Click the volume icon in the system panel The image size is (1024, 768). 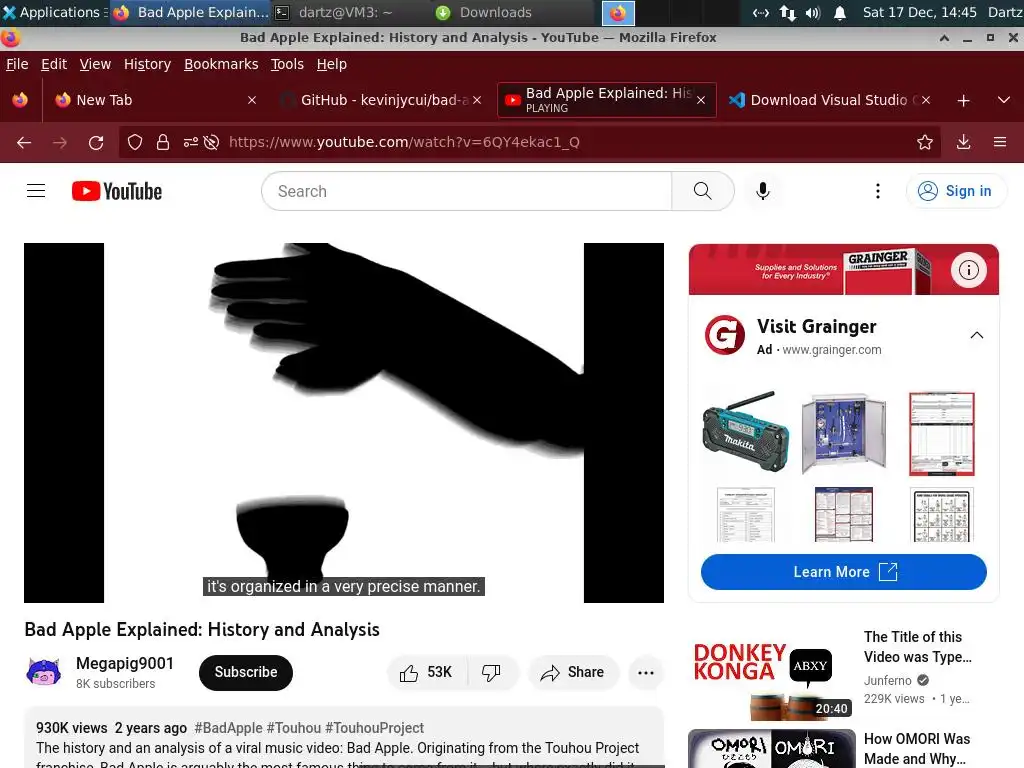point(812,12)
